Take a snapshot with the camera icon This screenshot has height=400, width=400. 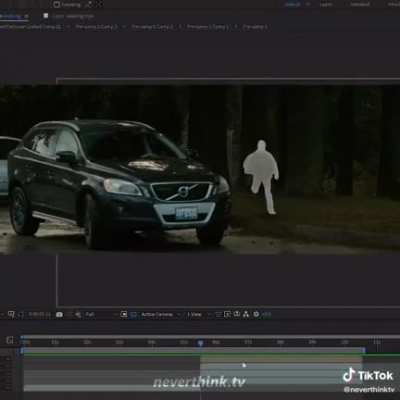coord(59,314)
